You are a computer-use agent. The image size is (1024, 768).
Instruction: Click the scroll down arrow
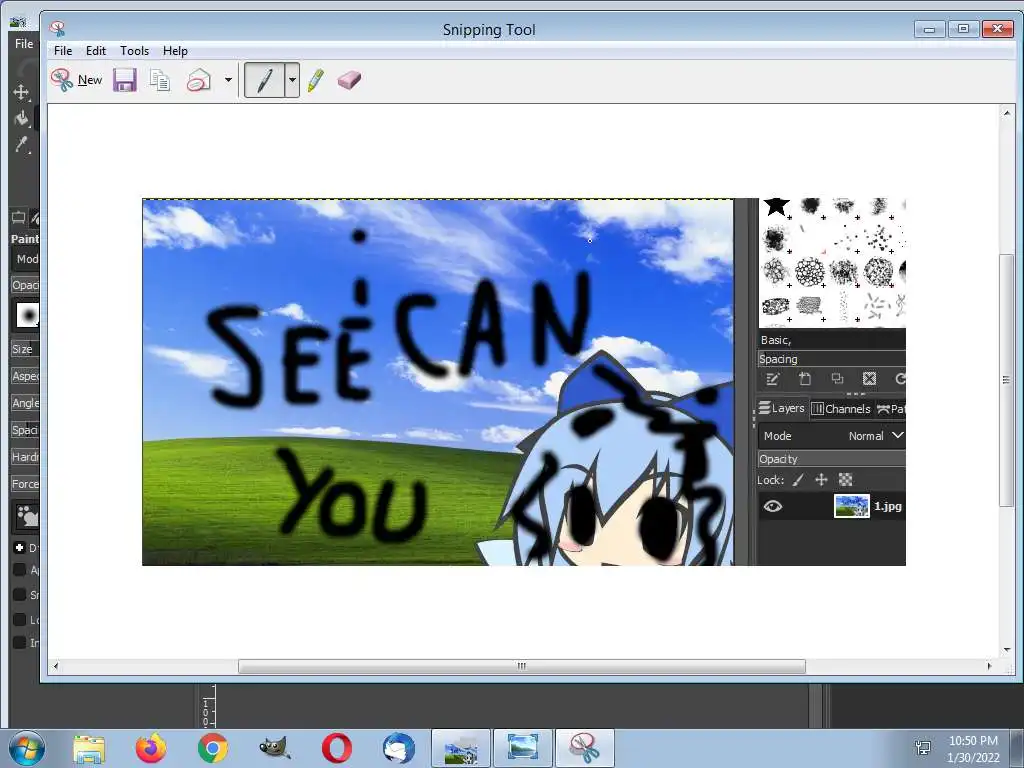point(1006,650)
